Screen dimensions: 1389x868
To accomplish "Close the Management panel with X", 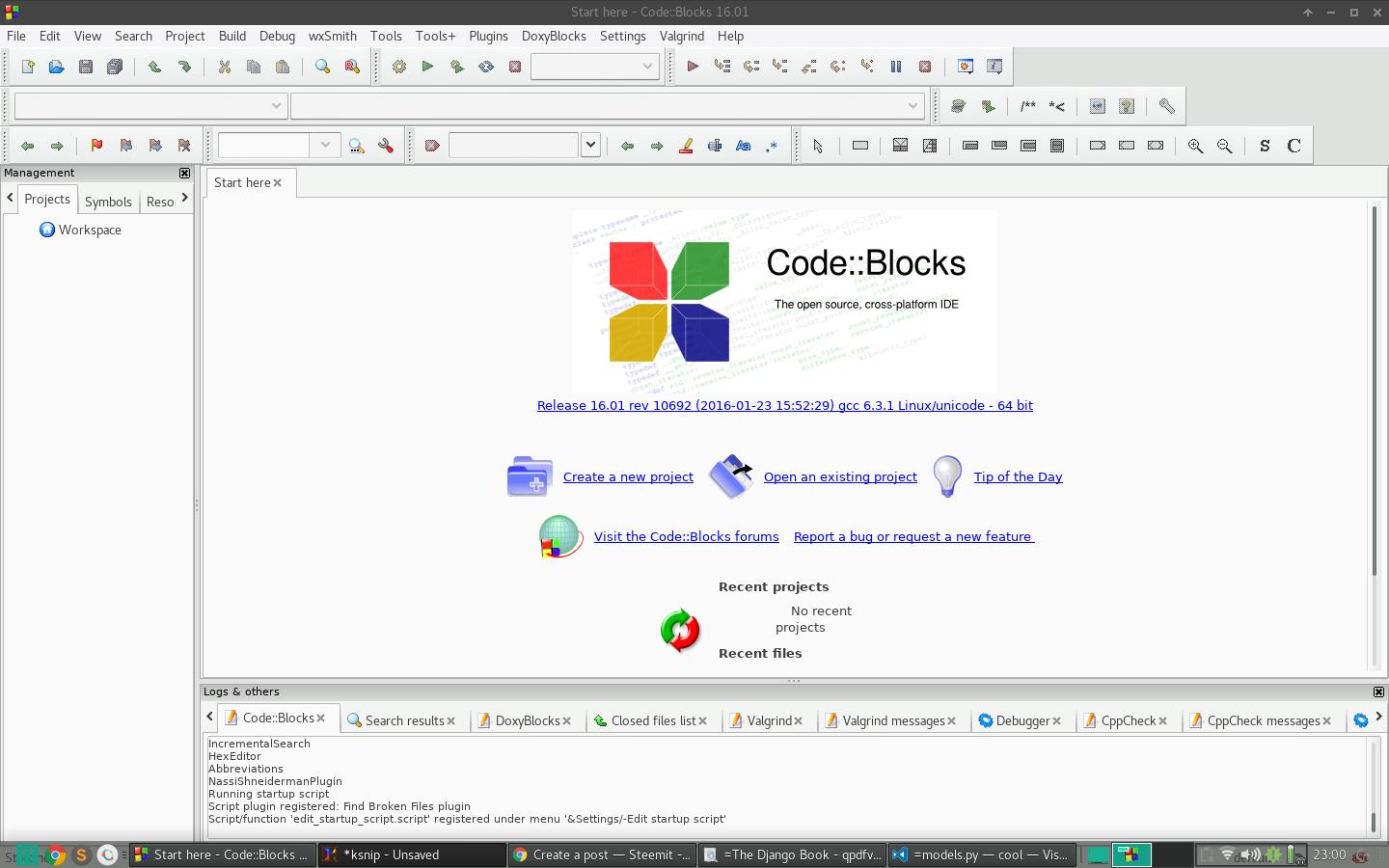I will (184, 173).
